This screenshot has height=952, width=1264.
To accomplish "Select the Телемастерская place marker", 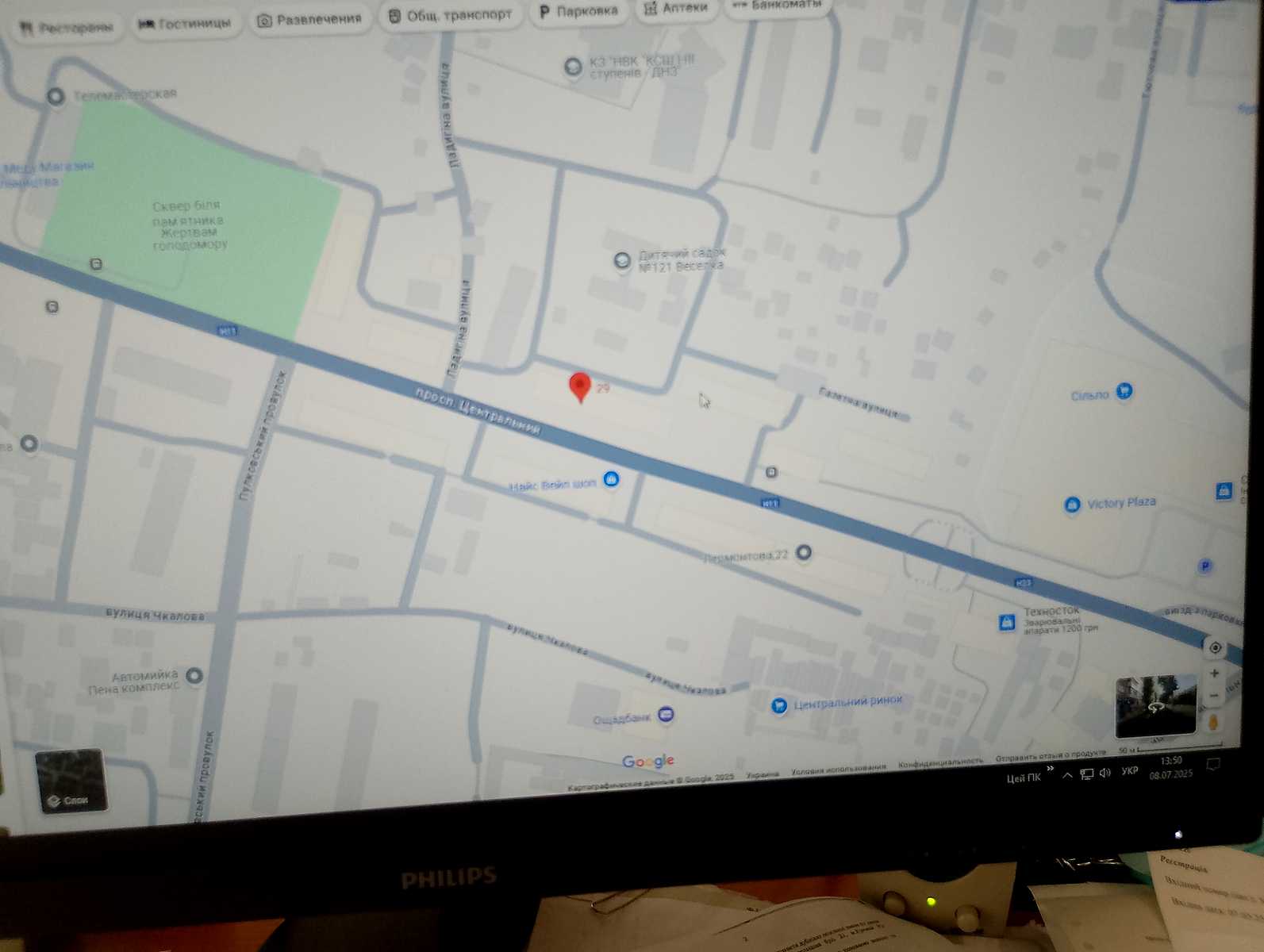I will coord(56,97).
